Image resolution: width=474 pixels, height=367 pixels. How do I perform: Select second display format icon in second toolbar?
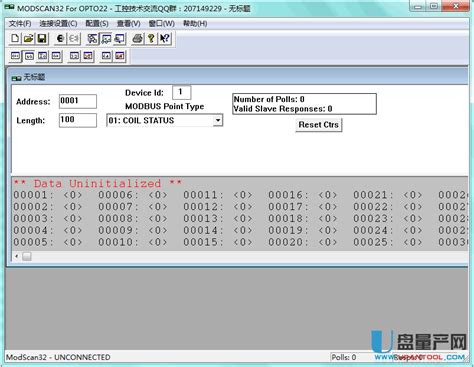point(29,56)
